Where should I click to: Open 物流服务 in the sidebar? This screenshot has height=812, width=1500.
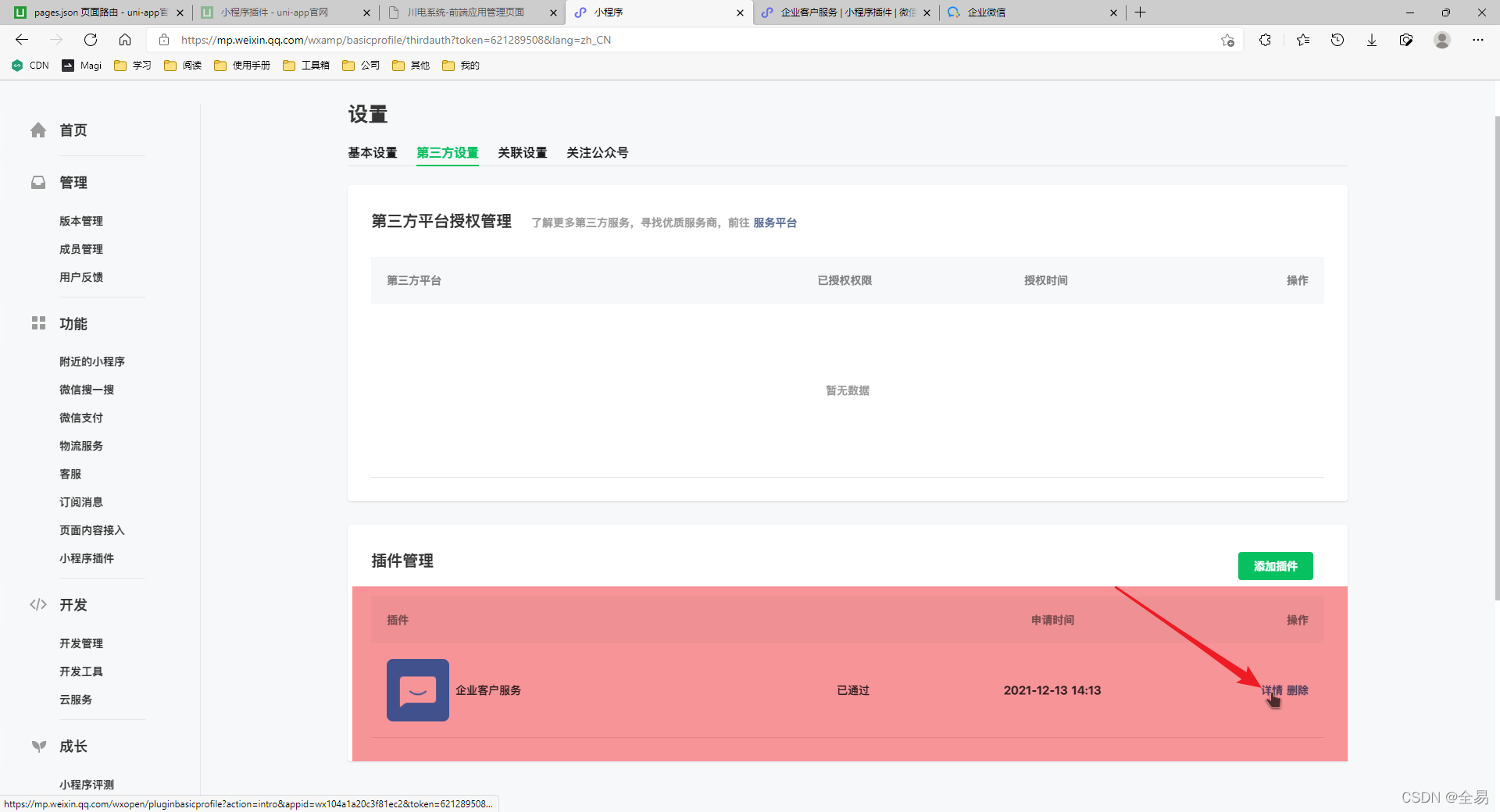pyautogui.click(x=81, y=446)
